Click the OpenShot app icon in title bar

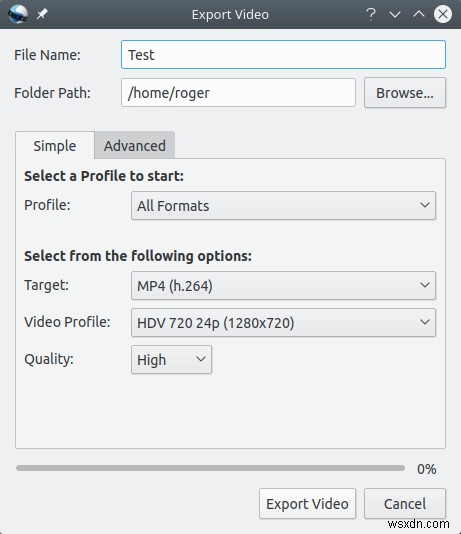tap(18, 14)
